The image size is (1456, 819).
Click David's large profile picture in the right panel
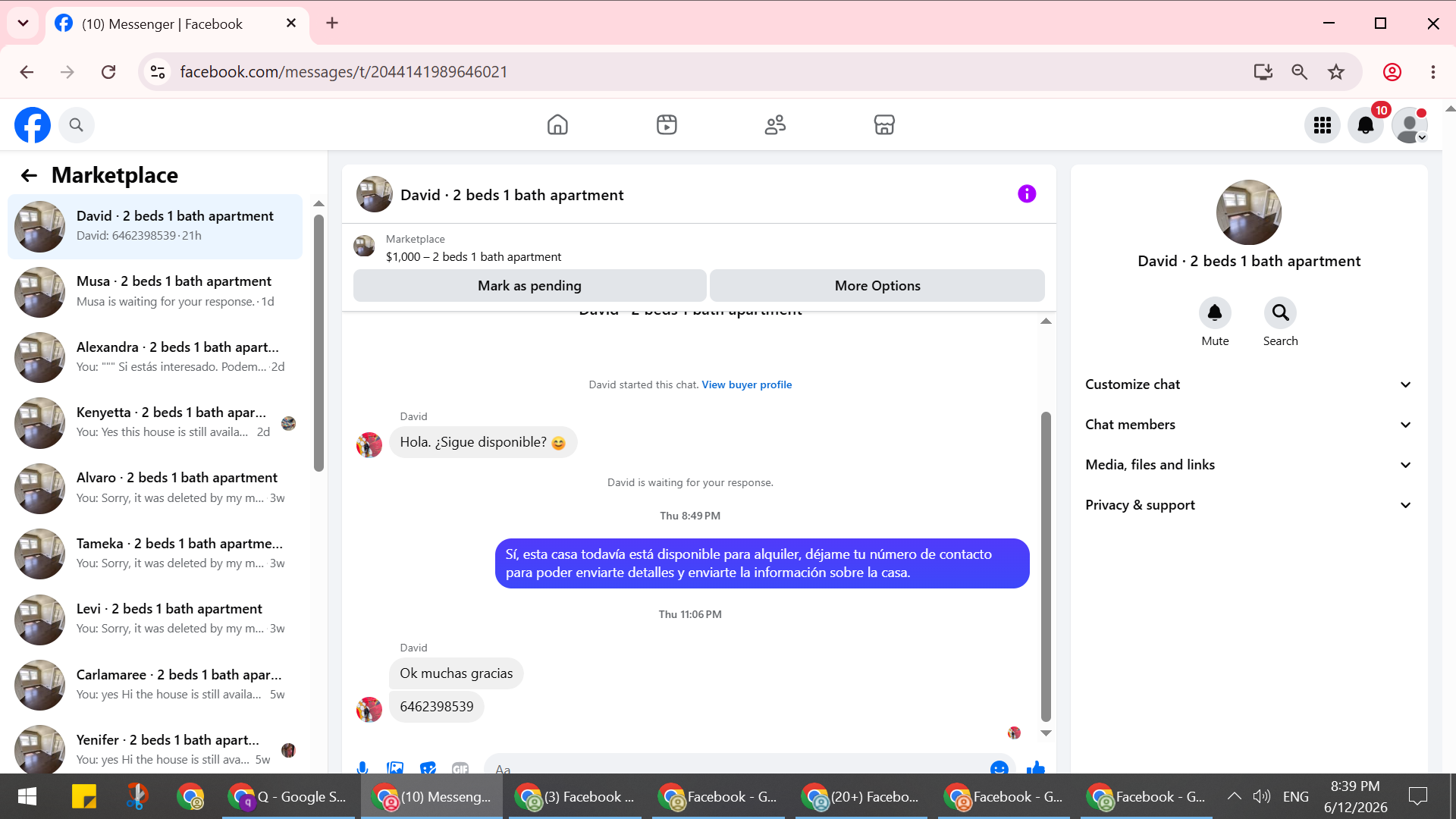pos(1248,212)
